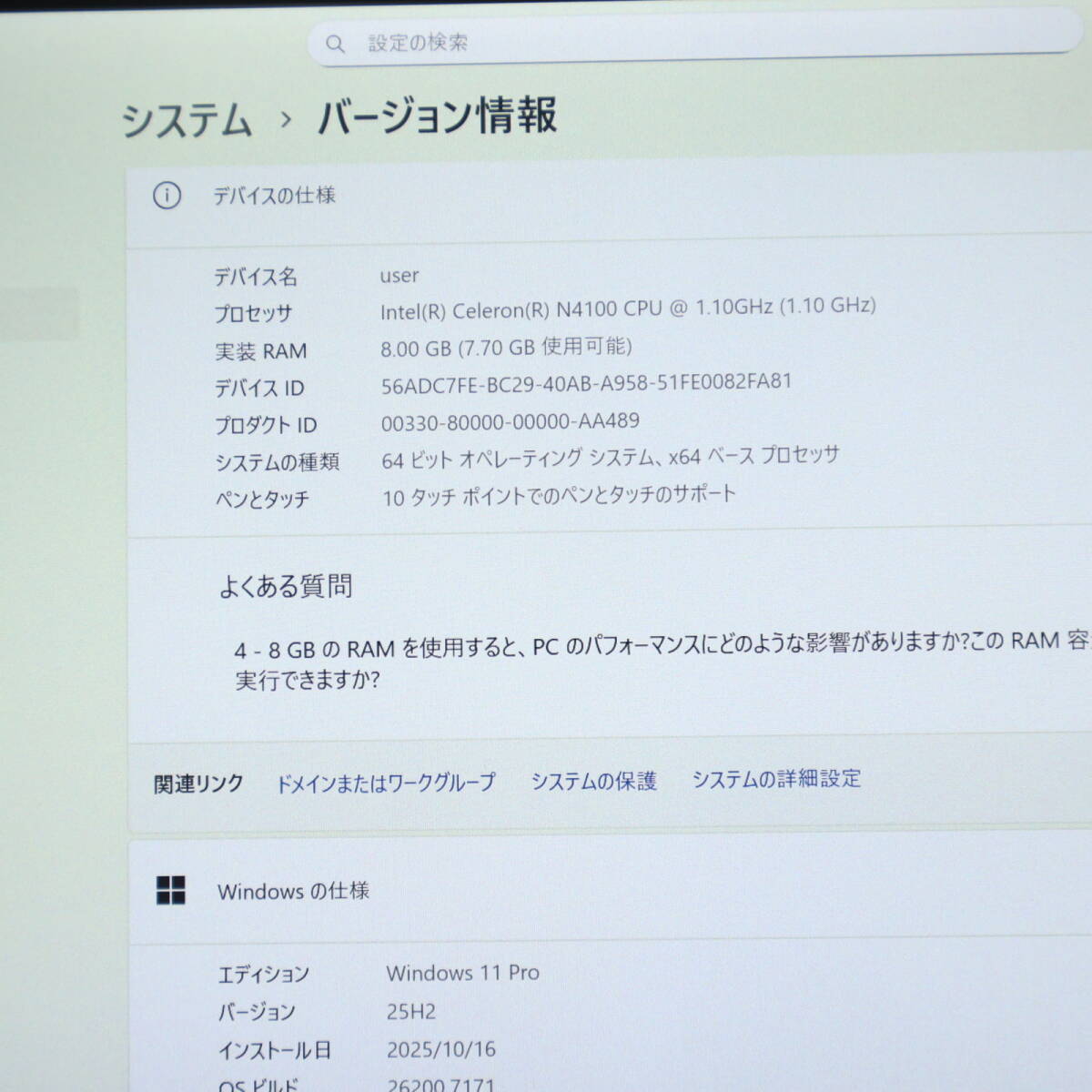Click the 関連リンク label
The height and width of the screenshot is (1092, 1092).
pyautogui.click(x=198, y=784)
